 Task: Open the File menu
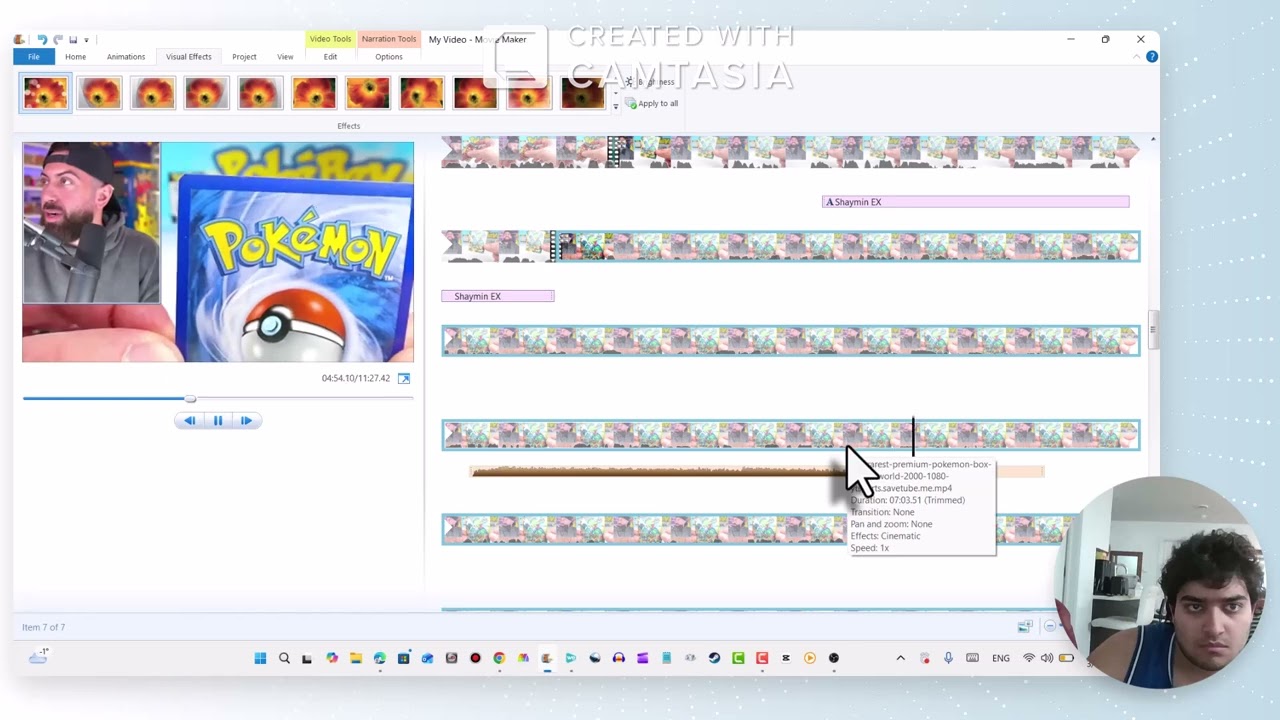point(34,57)
